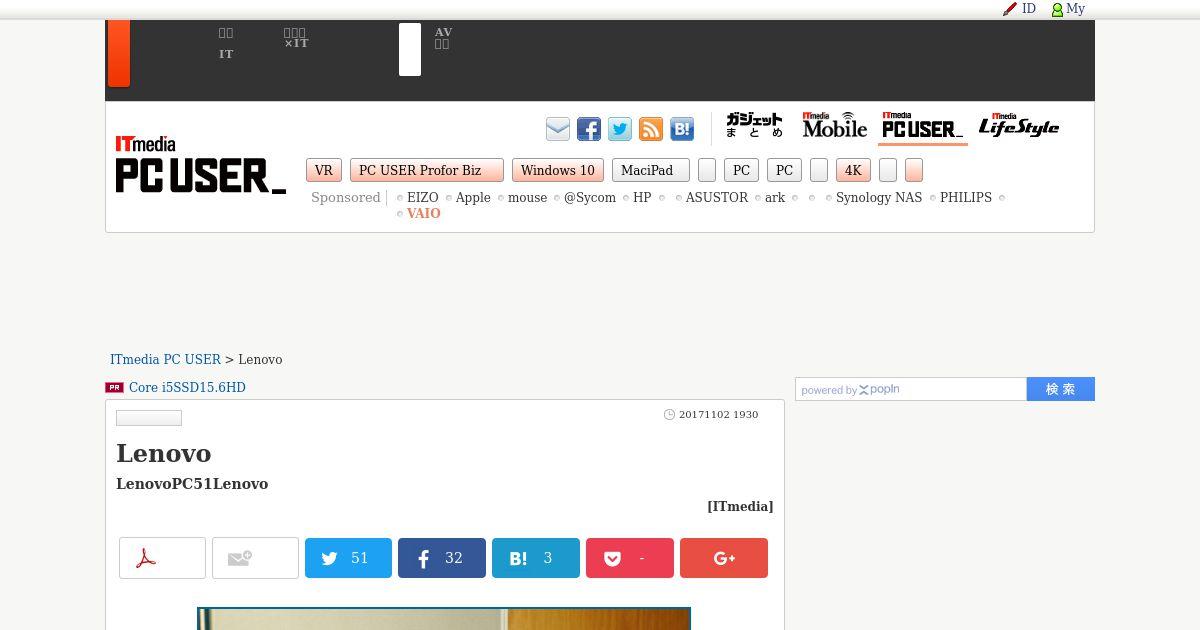Screen dimensions: 1200x630
Task: Open the Gadget matome site tab
Action: [x=754, y=126]
